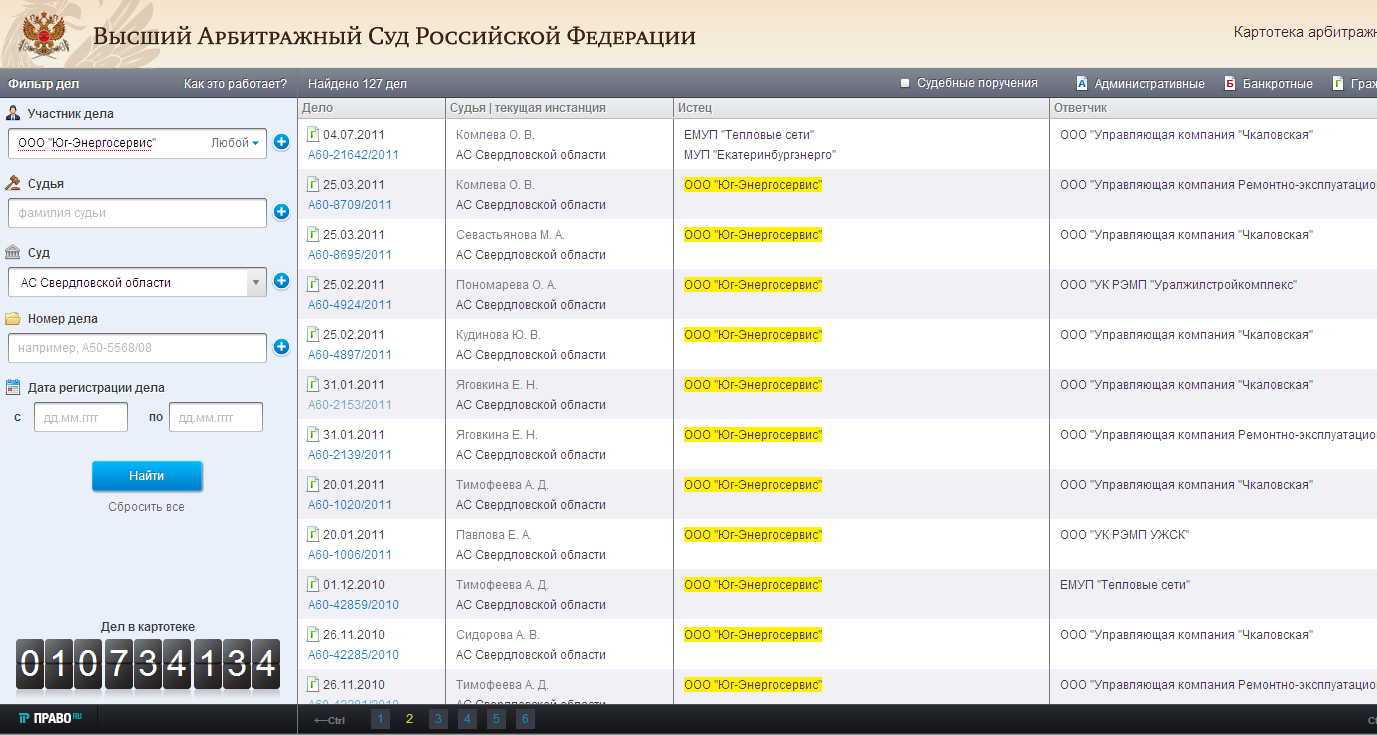1377x735 pixels.
Task: Click the coat of arms logo
Action: 43,34
